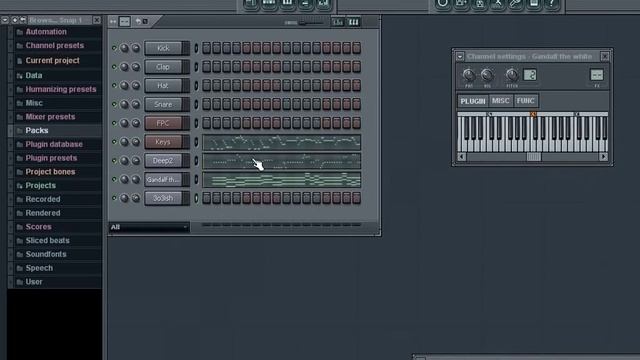Mute the Clap channel with its green LED
Image resolution: width=640 pixels, height=360 pixels.
(x=114, y=67)
